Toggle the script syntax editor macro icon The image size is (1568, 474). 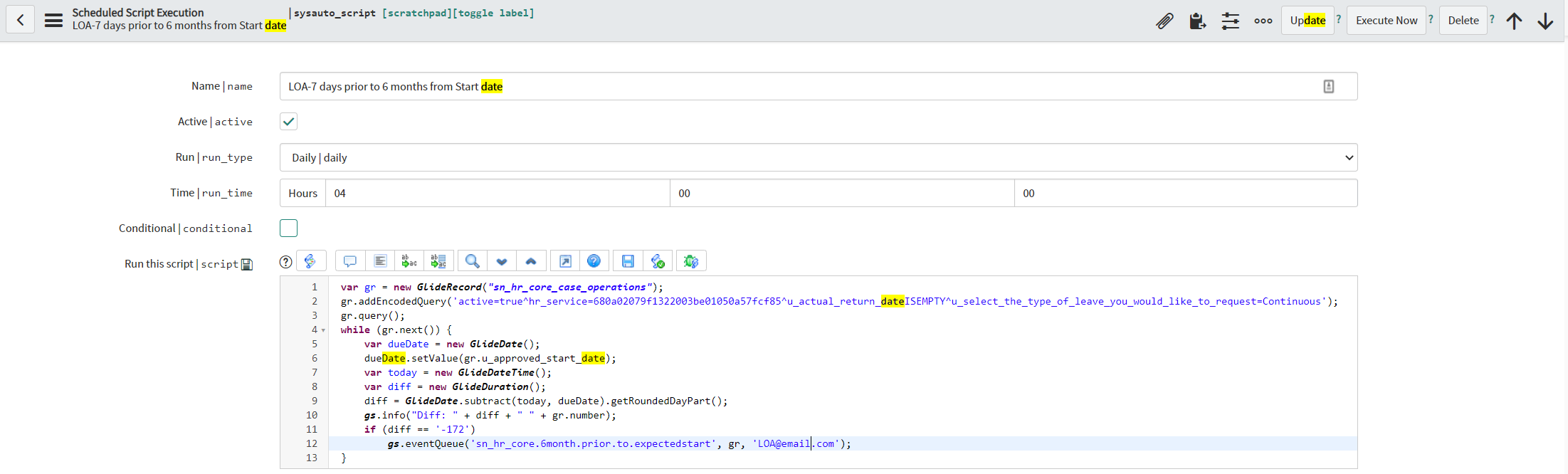pyautogui.click(x=310, y=261)
